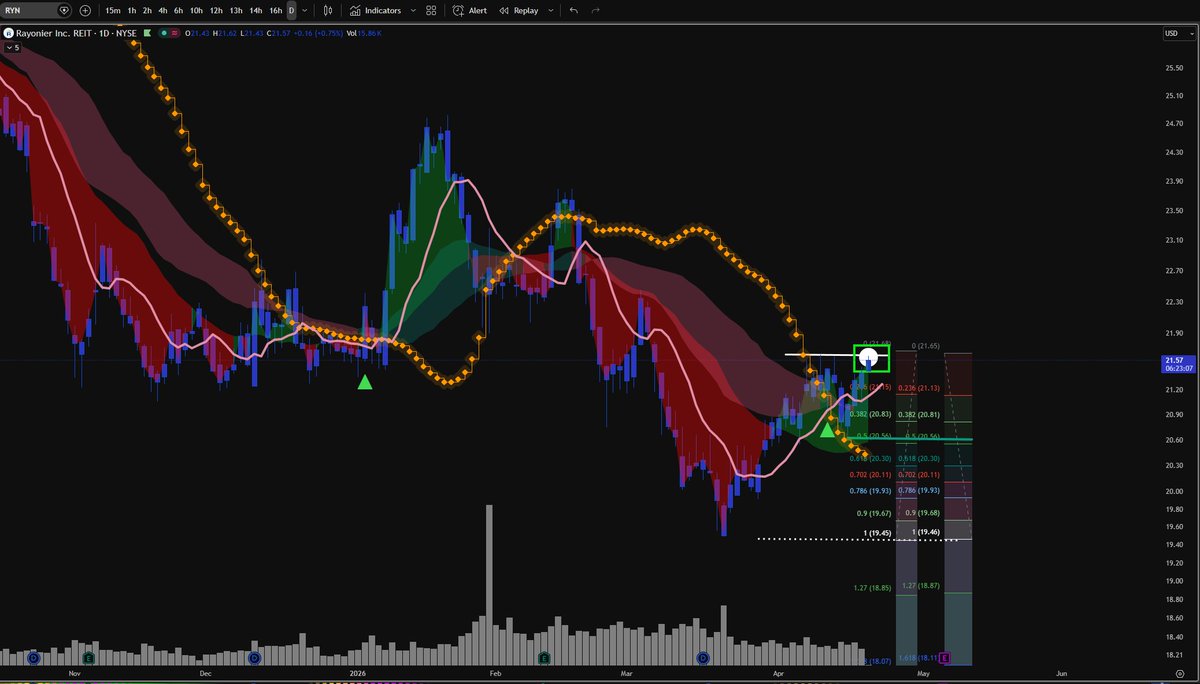The height and width of the screenshot is (684, 1200).
Task: Click the dividend D marker near early April
Action: pyautogui.click(x=703, y=658)
